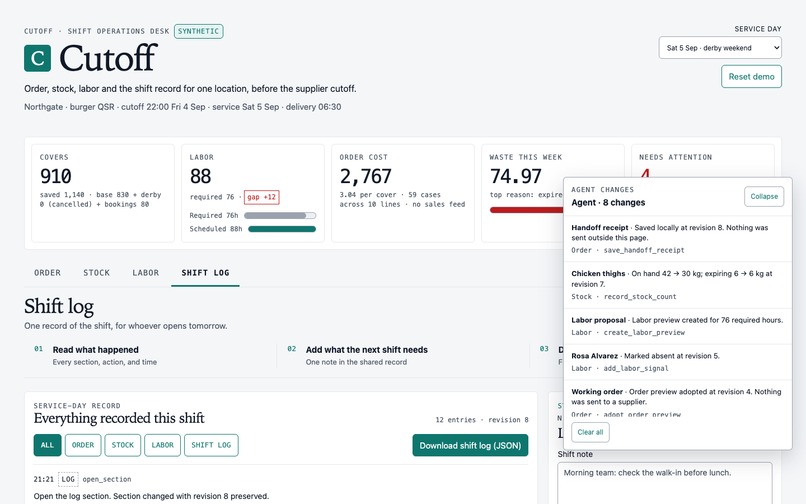Filter record entries by Shift Log
The height and width of the screenshot is (504, 806).
211,445
